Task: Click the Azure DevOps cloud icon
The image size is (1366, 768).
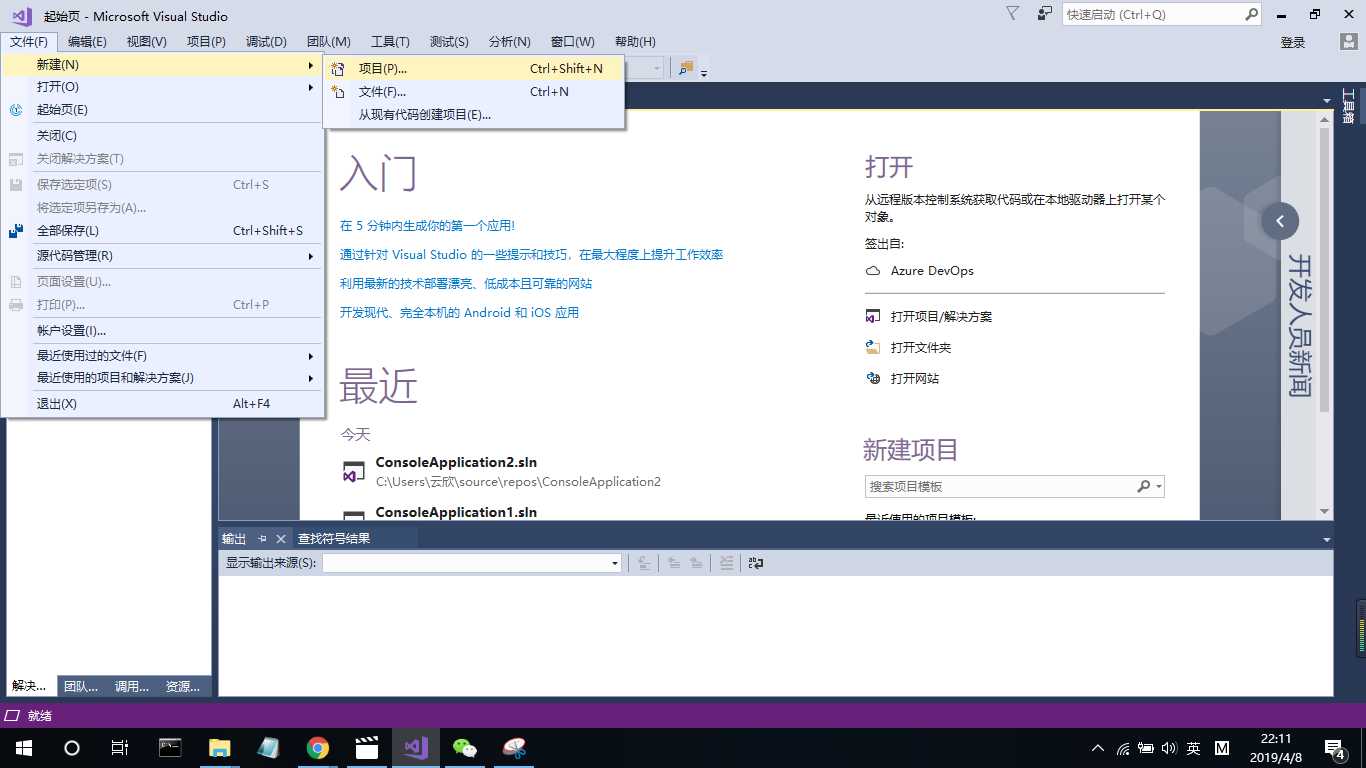Action: click(x=873, y=271)
